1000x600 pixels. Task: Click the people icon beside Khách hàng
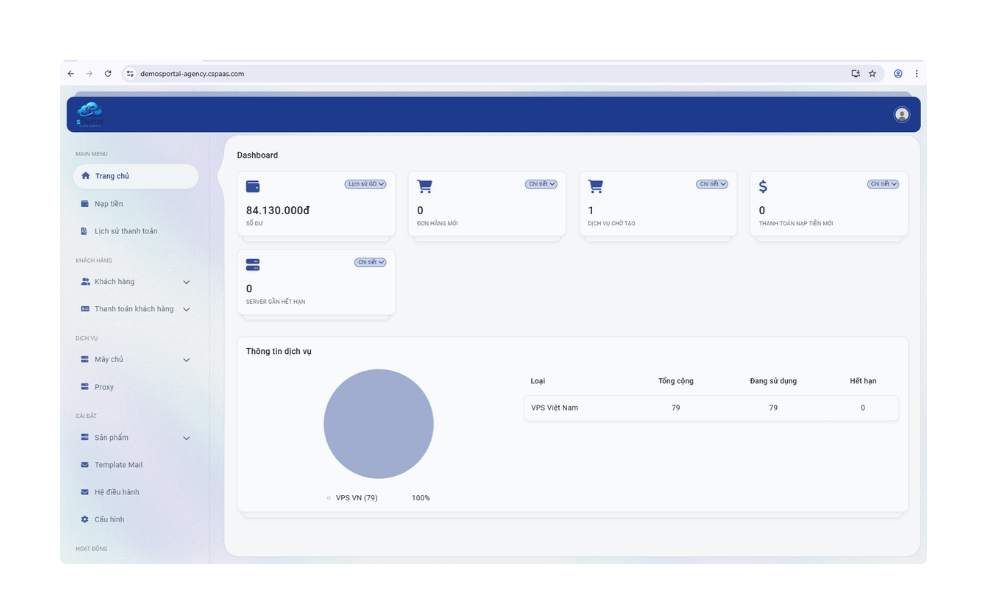tap(85, 281)
